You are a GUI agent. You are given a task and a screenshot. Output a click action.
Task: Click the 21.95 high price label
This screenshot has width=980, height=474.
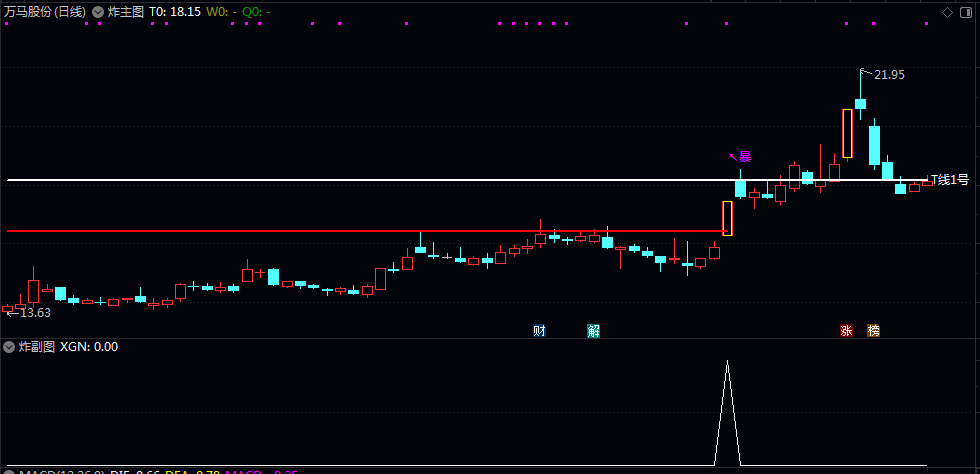tap(889, 75)
